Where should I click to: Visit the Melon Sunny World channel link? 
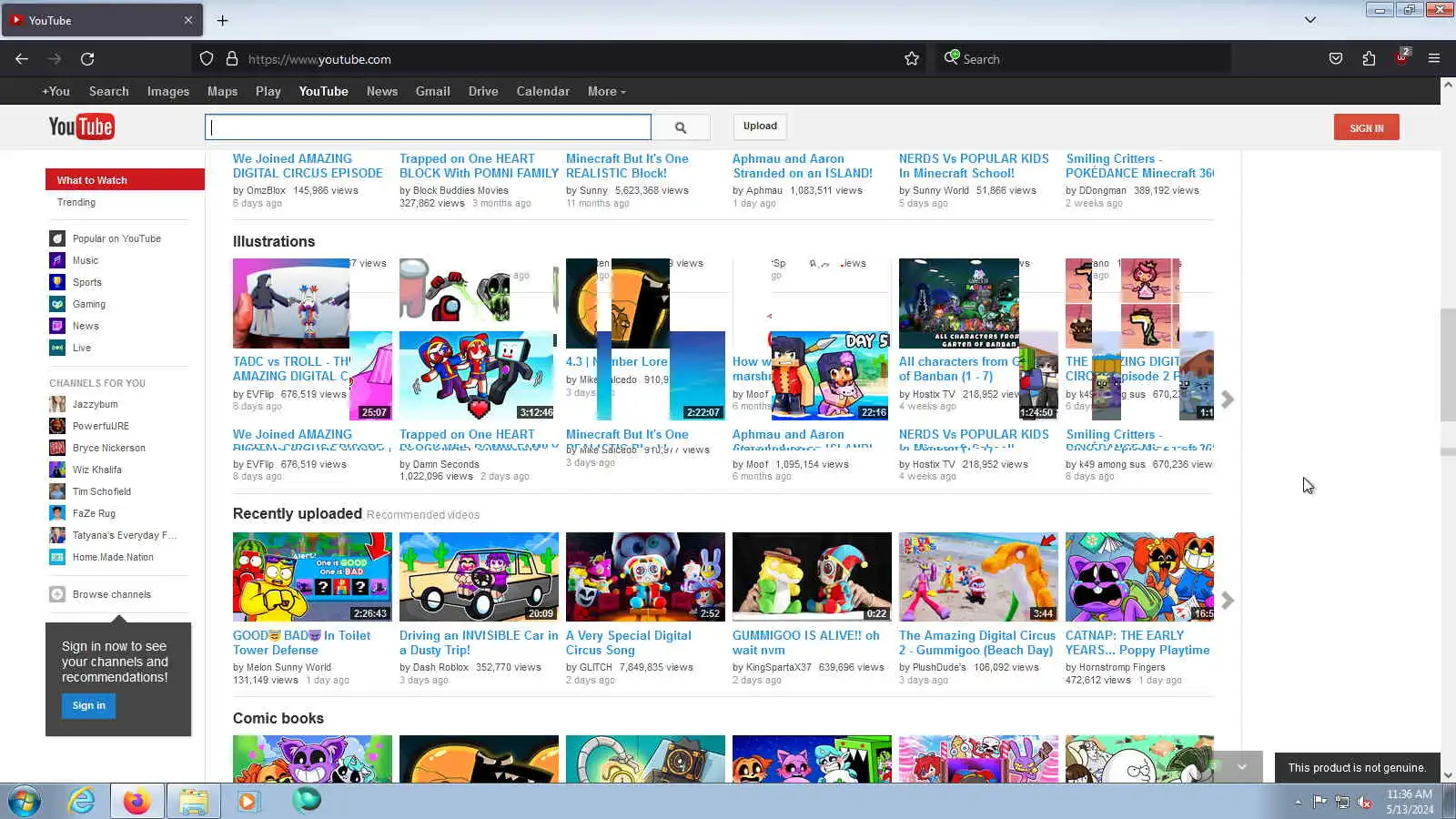tap(288, 667)
